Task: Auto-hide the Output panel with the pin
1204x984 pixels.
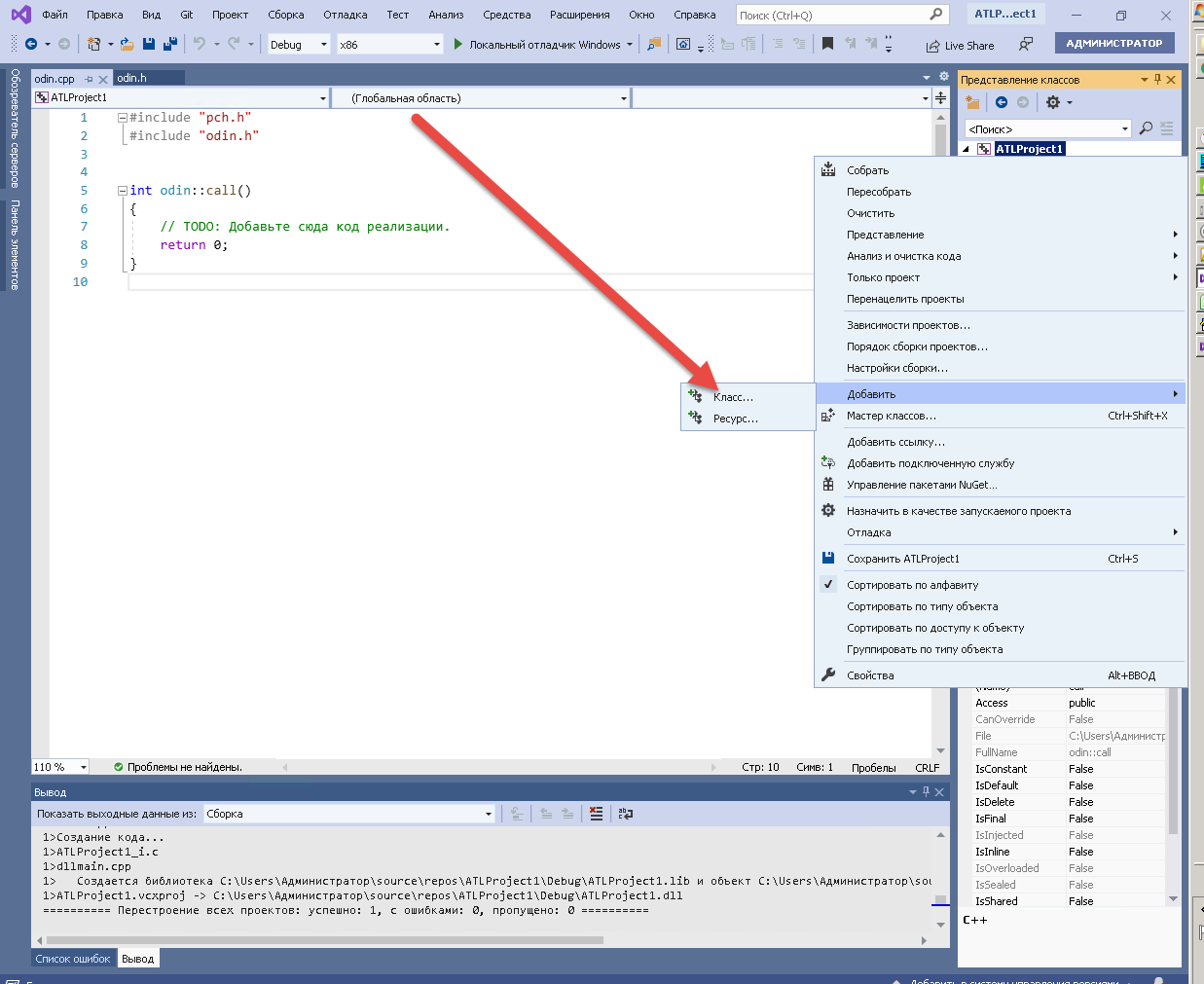Action: 926,792
